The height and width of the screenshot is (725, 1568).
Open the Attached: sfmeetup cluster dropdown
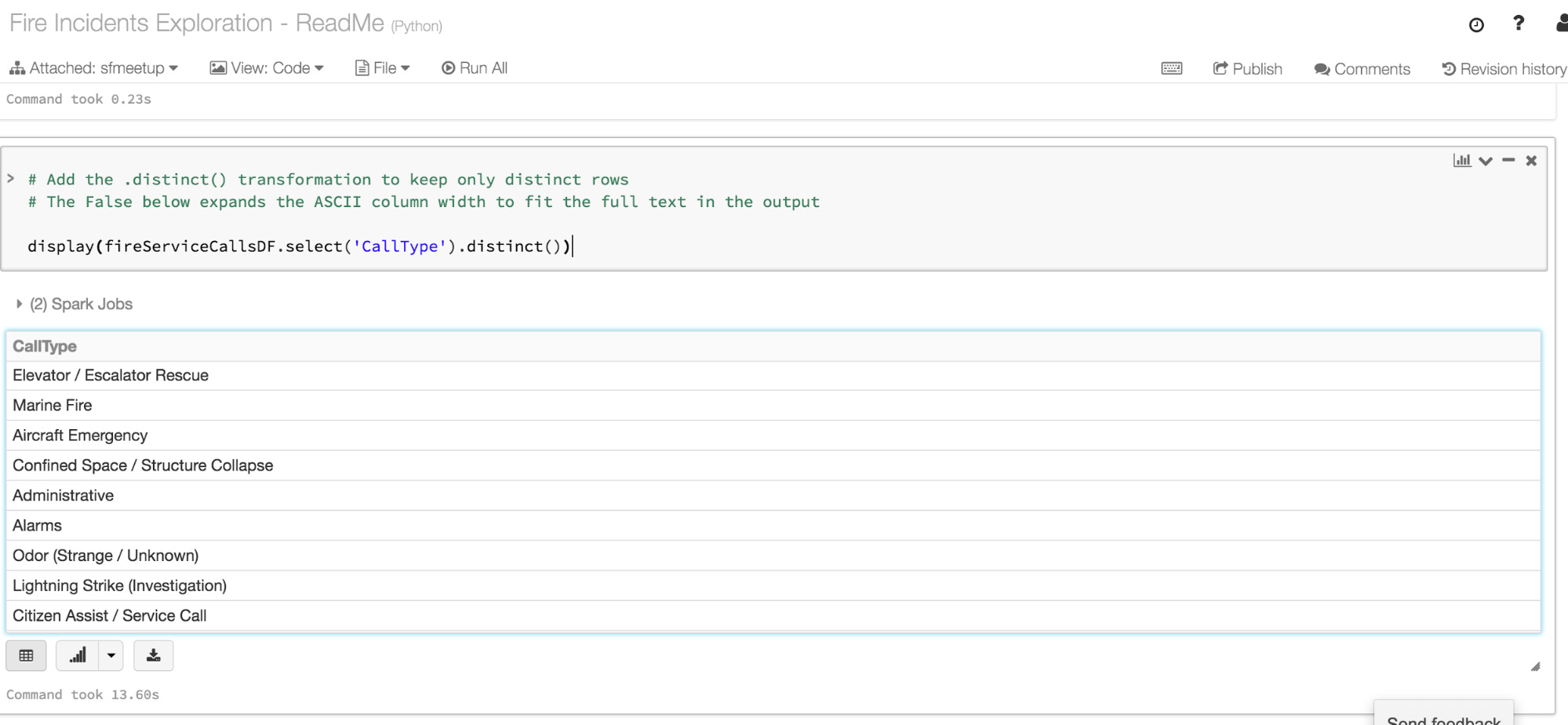[x=94, y=68]
